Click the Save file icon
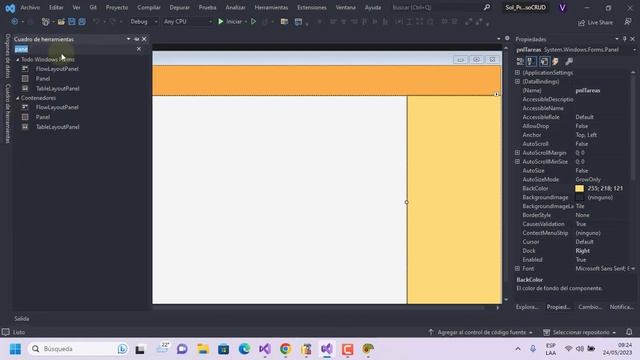 coord(72,21)
